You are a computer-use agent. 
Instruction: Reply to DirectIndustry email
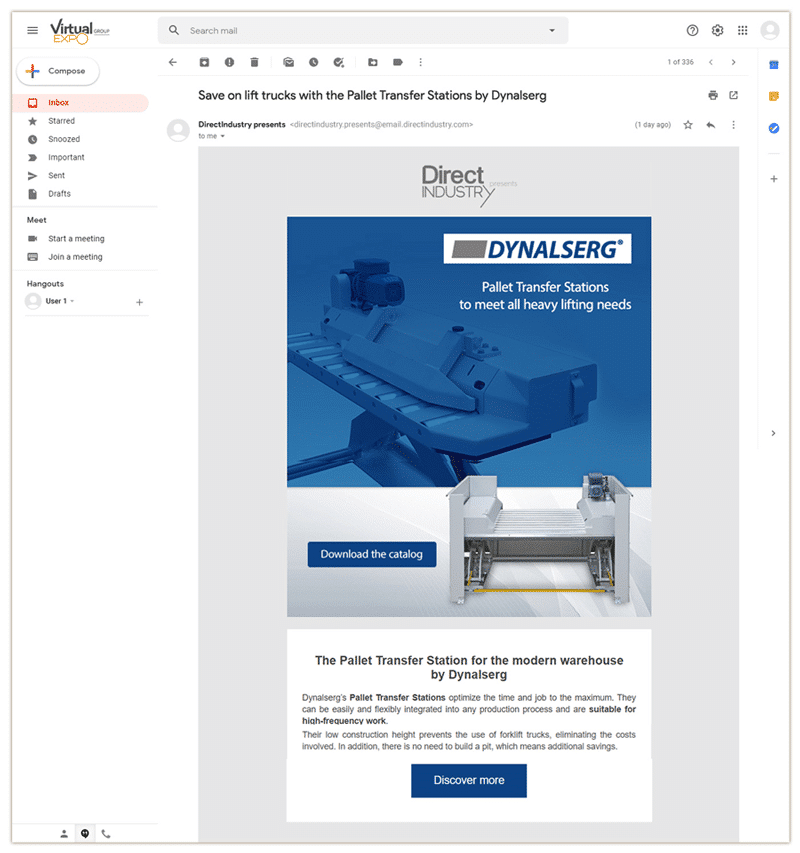[710, 125]
